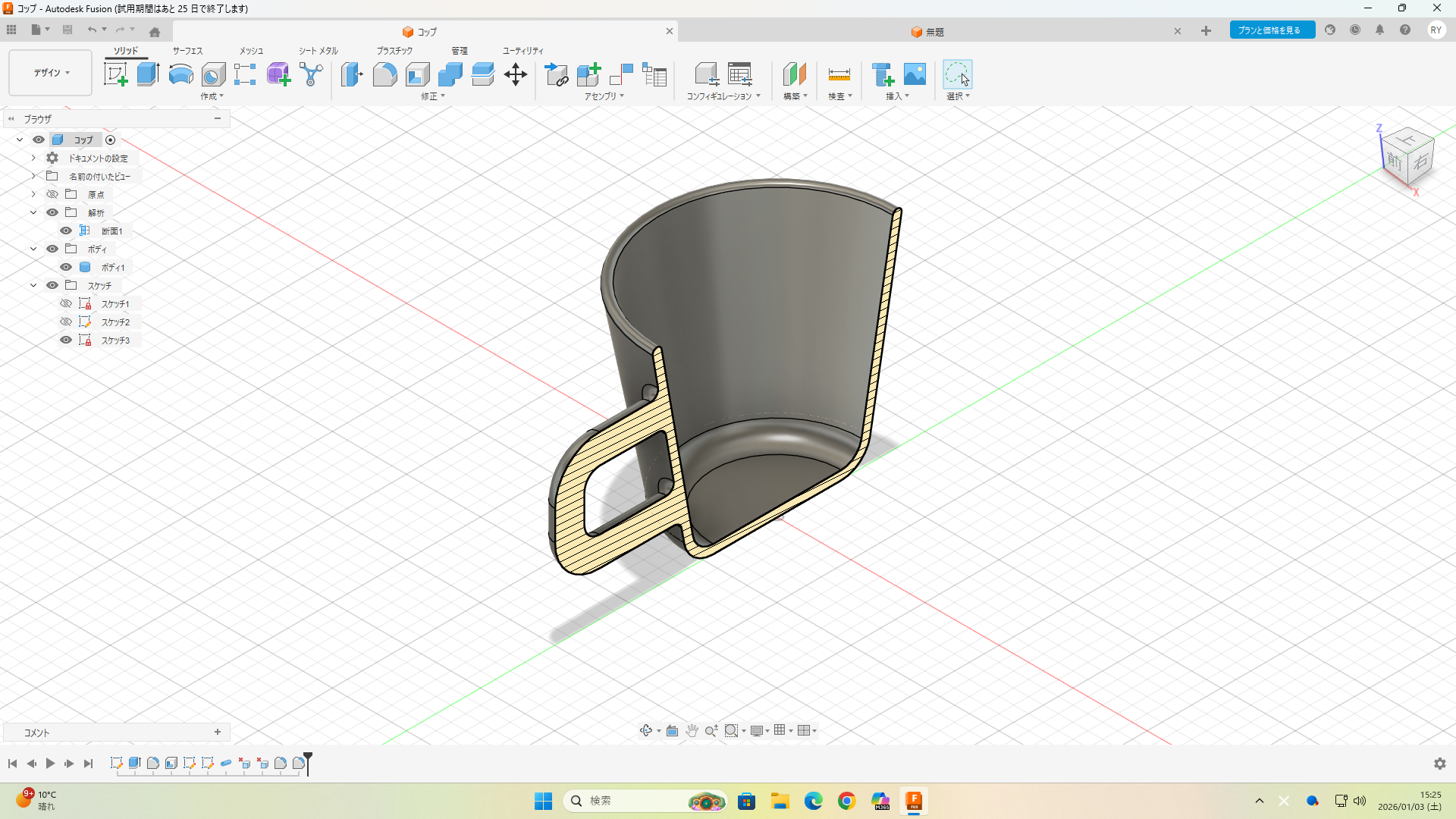Open the デザイン workspace dropdown

click(x=51, y=73)
